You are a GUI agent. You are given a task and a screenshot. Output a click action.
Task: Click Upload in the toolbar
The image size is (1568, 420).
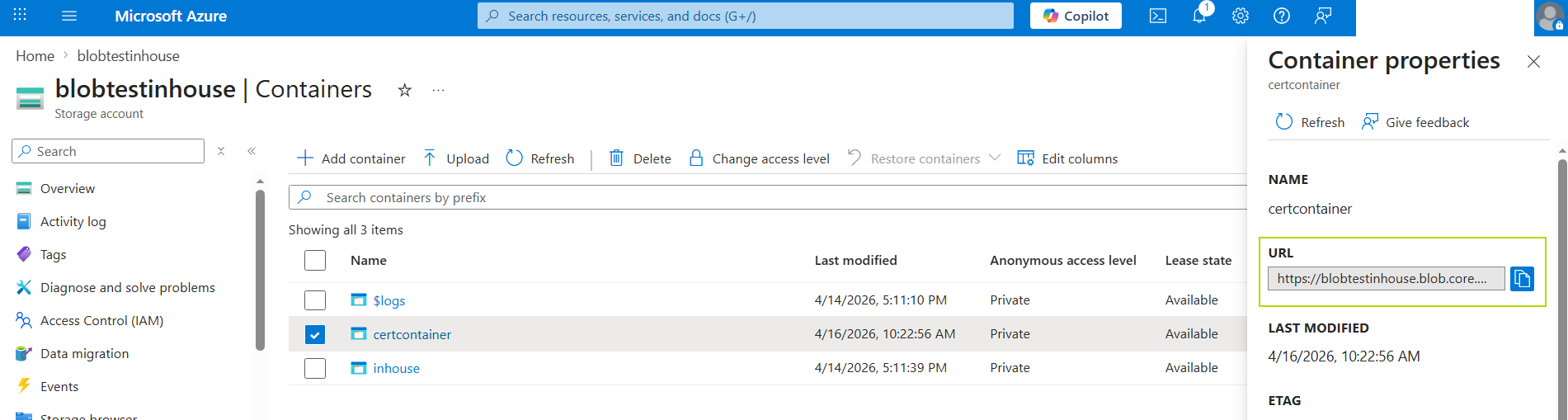[x=455, y=158]
